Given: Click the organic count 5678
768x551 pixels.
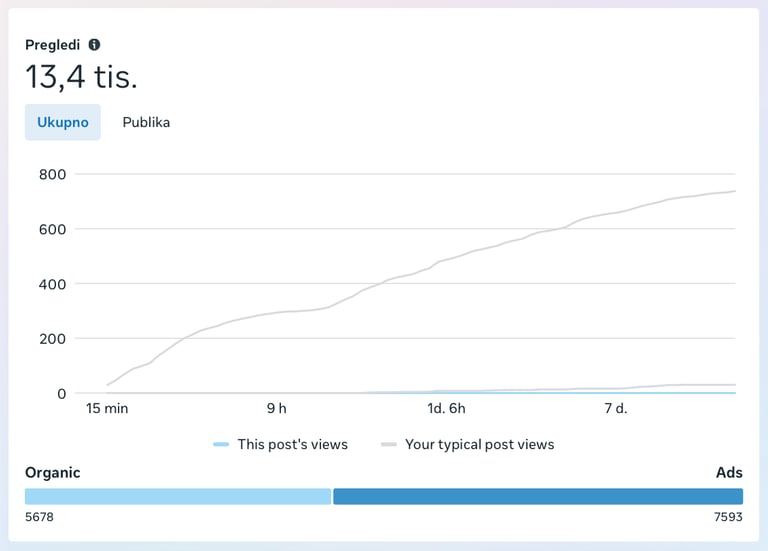Looking at the screenshot, I should [40, 517].
